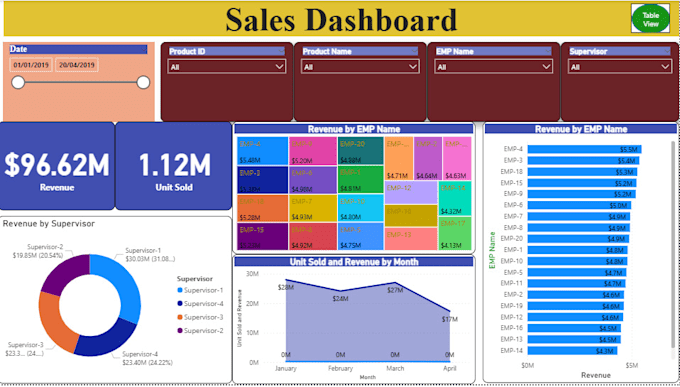Select the EMP-1 treemap tile
Image resolution: width=680 pixels, height=387 pixels.
click(360, 180)
